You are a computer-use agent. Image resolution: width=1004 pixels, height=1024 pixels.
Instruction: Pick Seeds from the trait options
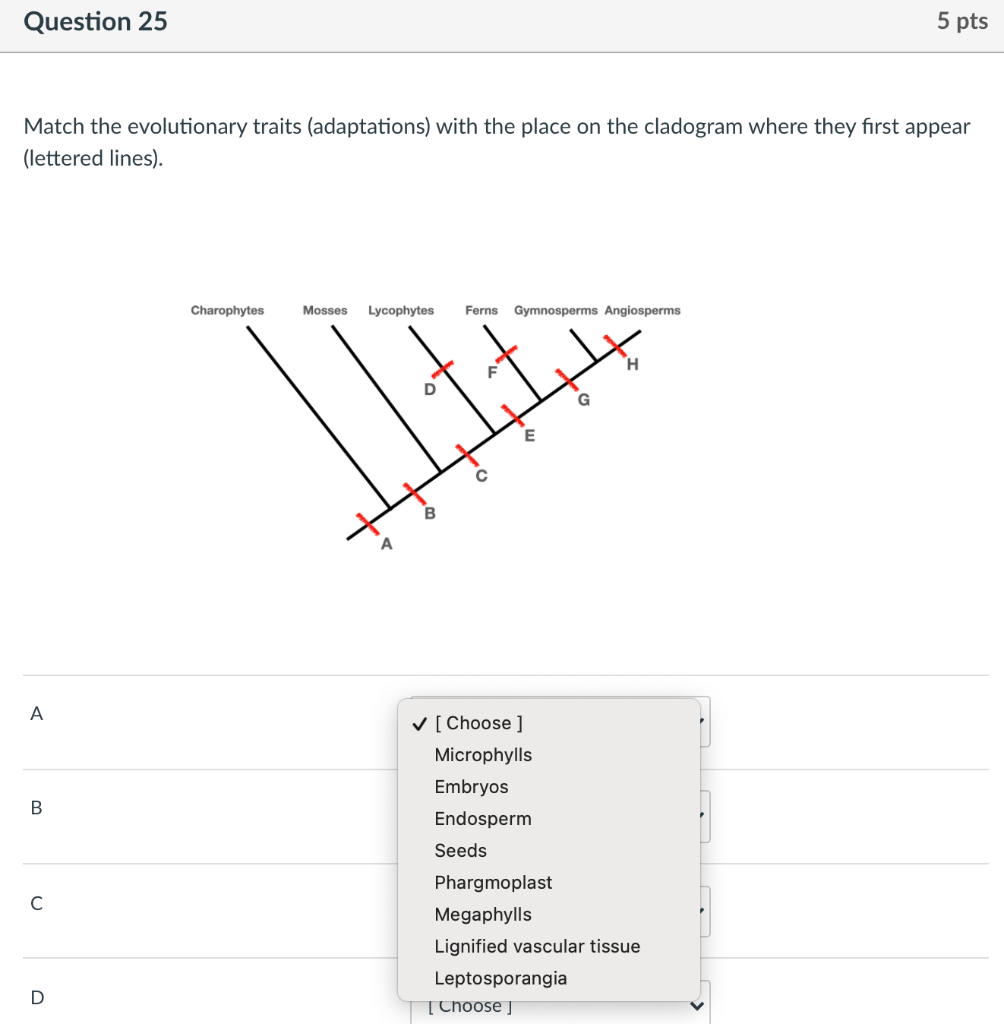tap(459, 850)
